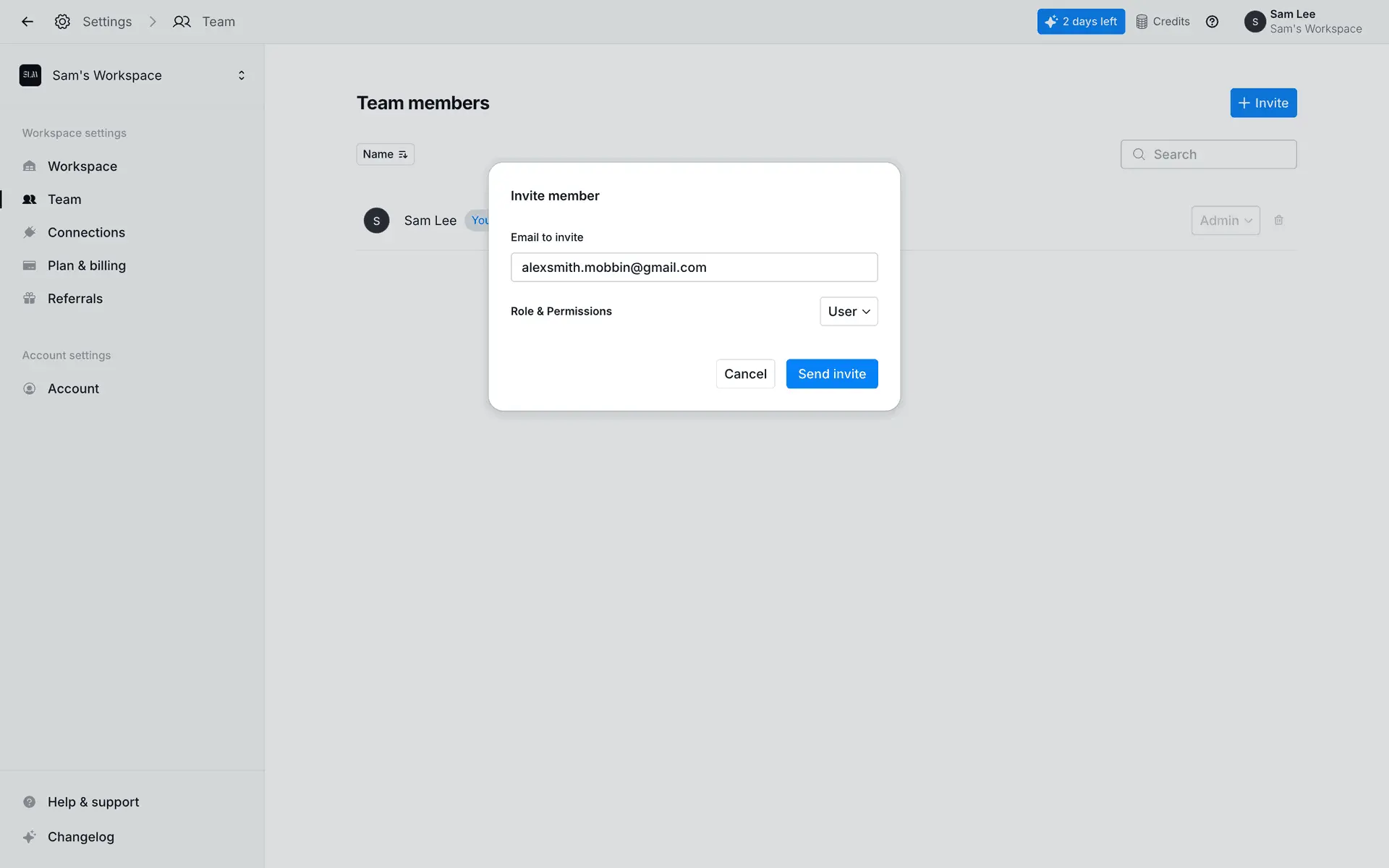Click the 2 days left badge

[x=1081, y=22]
